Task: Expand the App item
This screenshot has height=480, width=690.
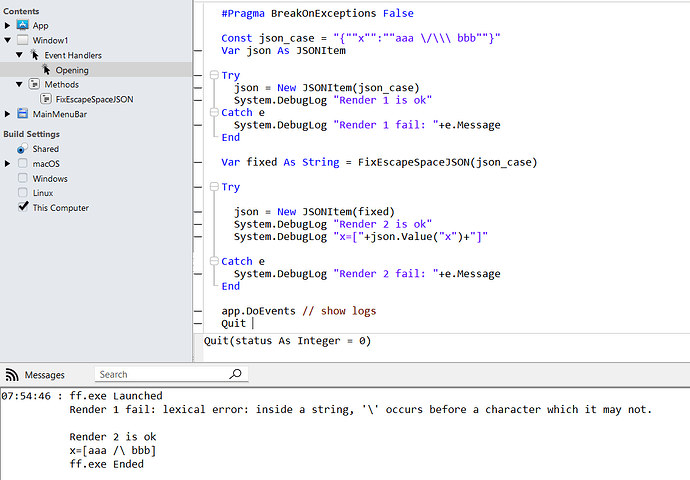Action: 7,26
